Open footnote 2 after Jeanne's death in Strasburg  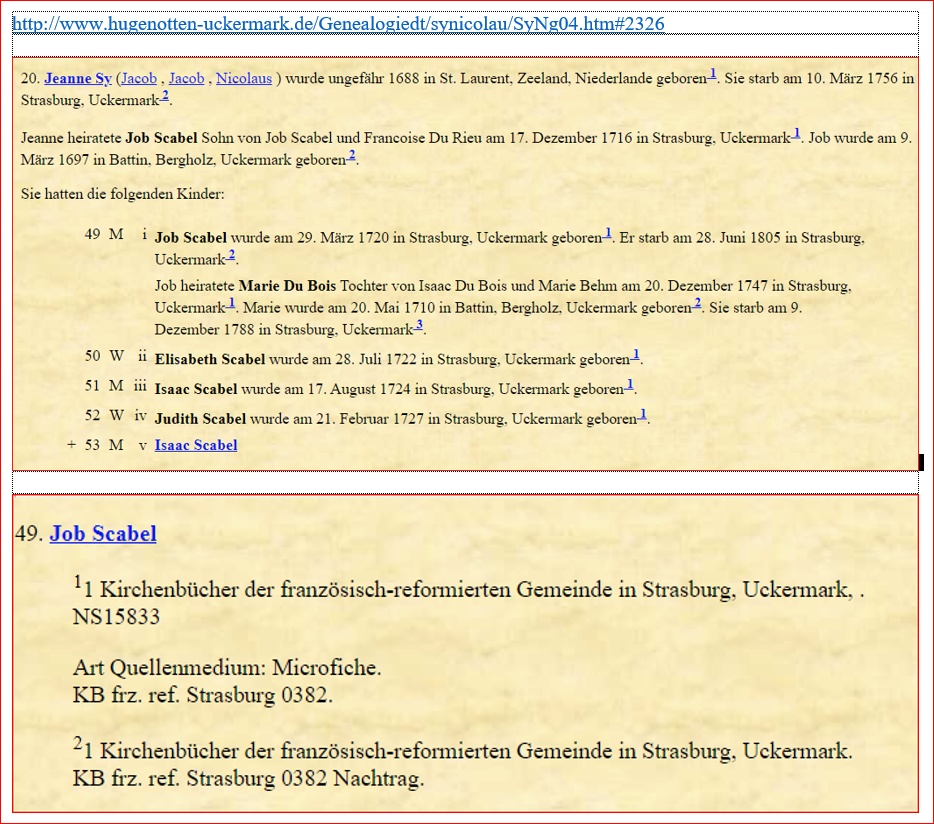point(165,96)
